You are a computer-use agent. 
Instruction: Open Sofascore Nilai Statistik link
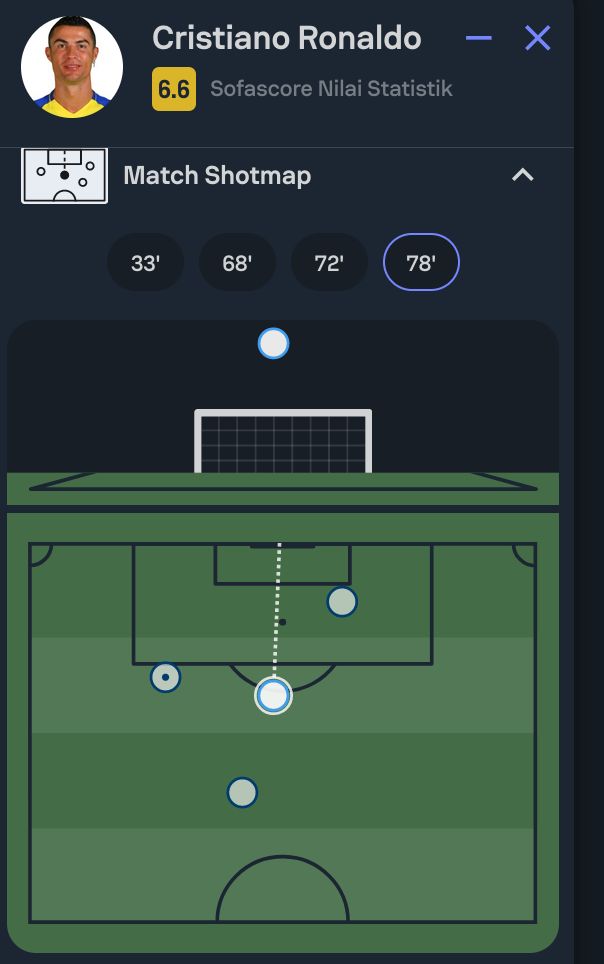pos(331,89)
